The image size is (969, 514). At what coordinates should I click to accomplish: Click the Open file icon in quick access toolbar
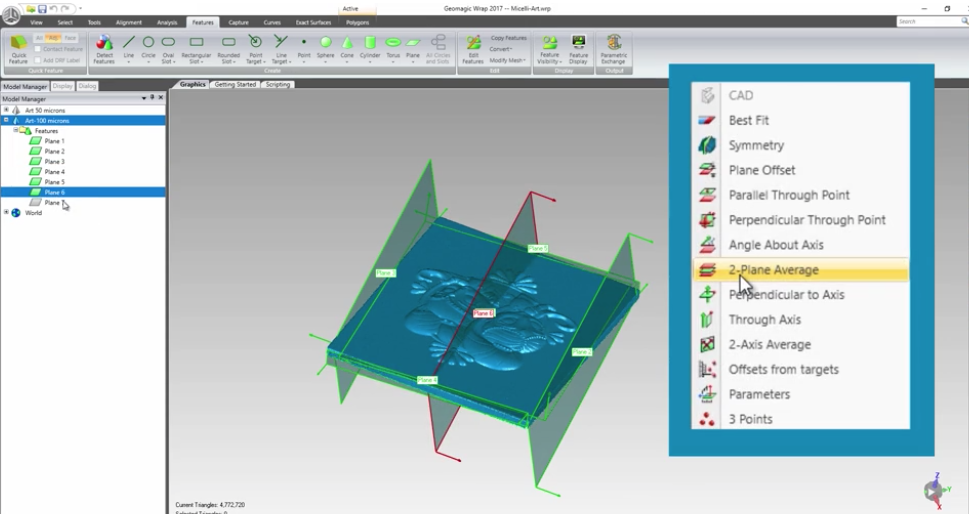click(x=31, y=9)
